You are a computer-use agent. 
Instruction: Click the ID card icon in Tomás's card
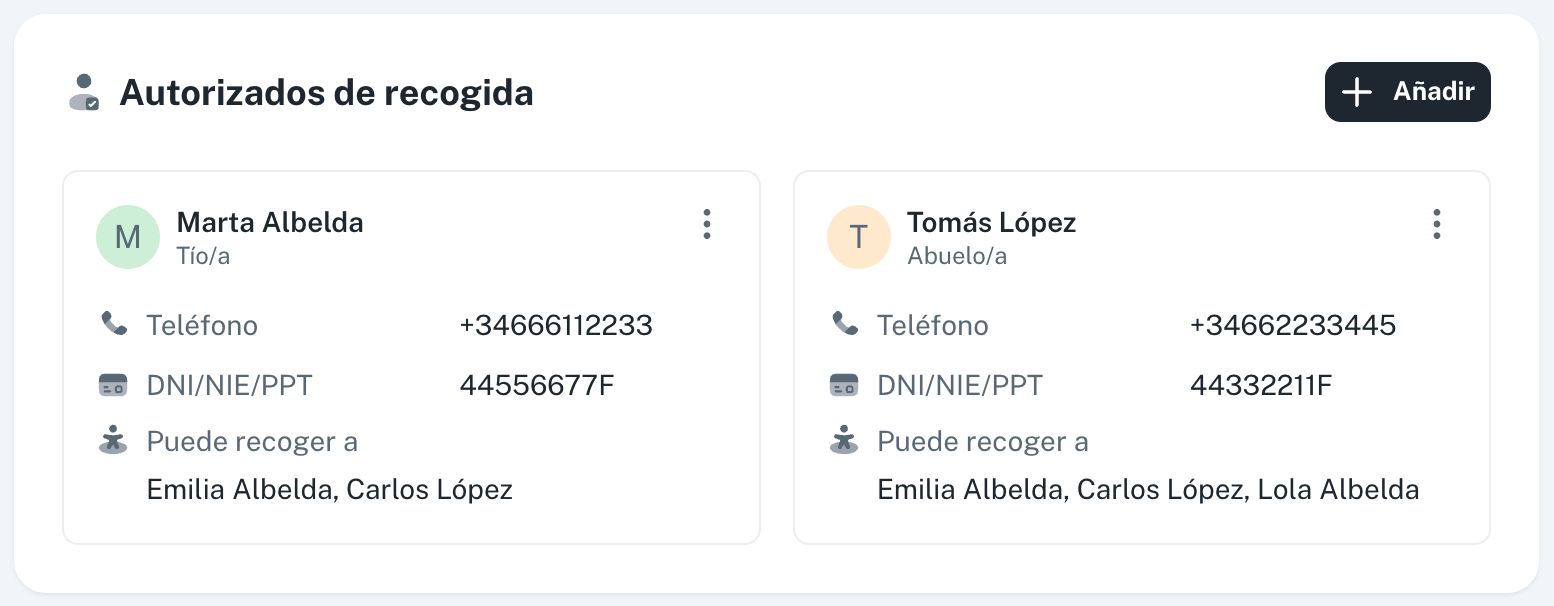coord(845,385)
